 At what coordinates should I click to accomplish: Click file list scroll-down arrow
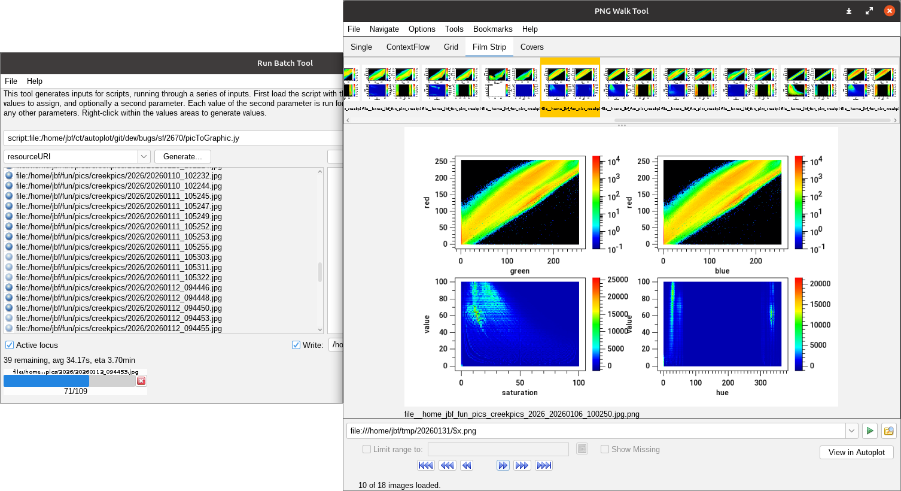pos(319,330)
